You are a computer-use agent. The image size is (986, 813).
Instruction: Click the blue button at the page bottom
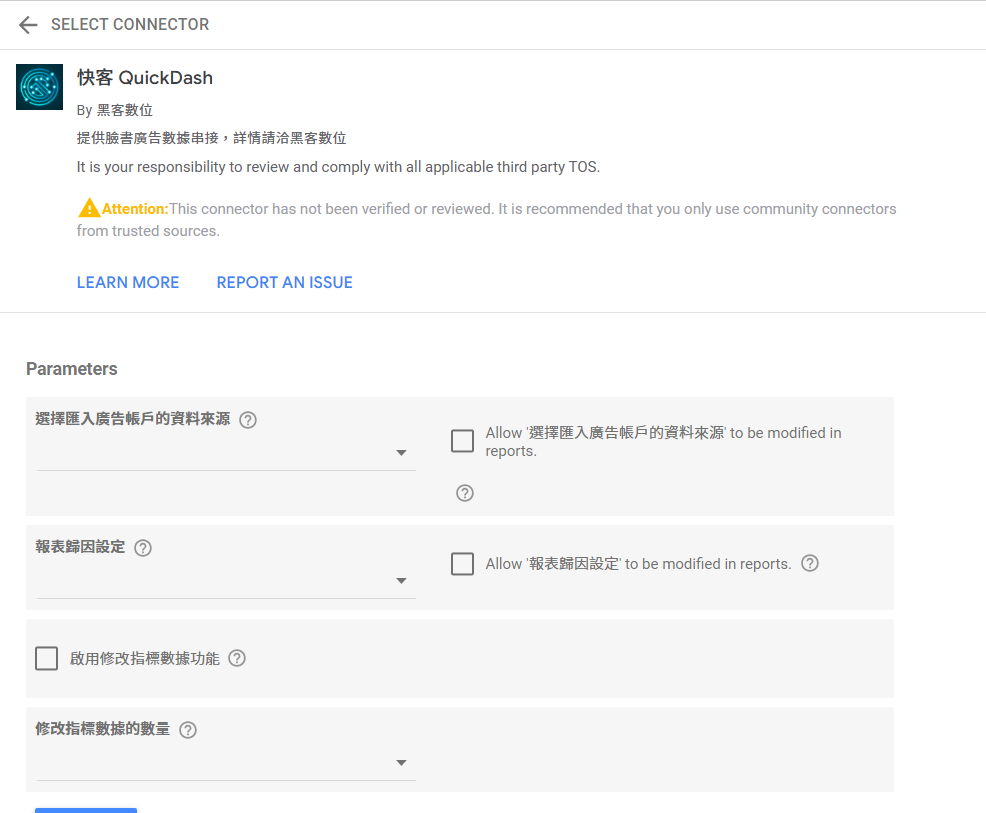86,810
